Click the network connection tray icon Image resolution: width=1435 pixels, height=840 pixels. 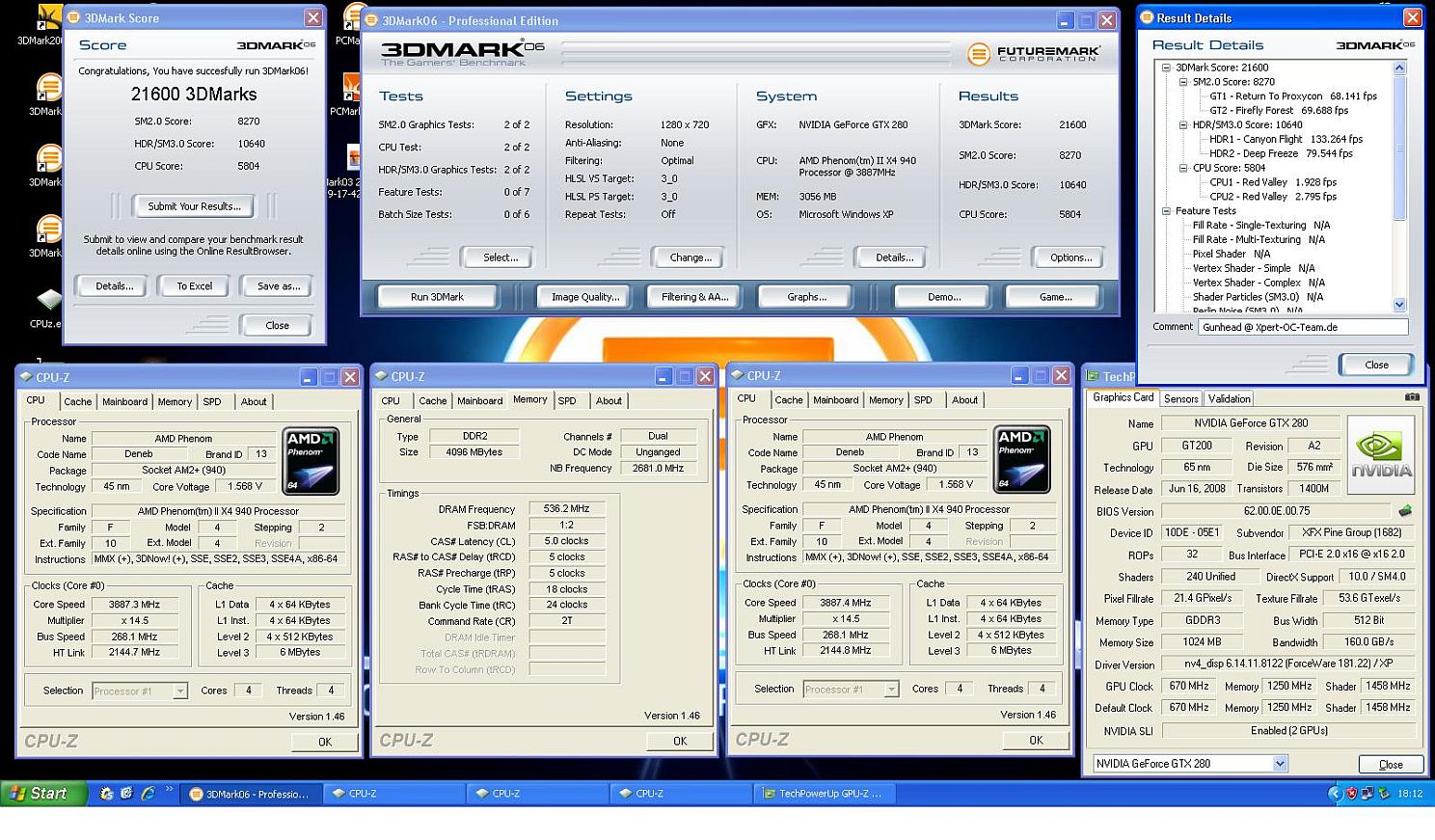pos(1367,794)
